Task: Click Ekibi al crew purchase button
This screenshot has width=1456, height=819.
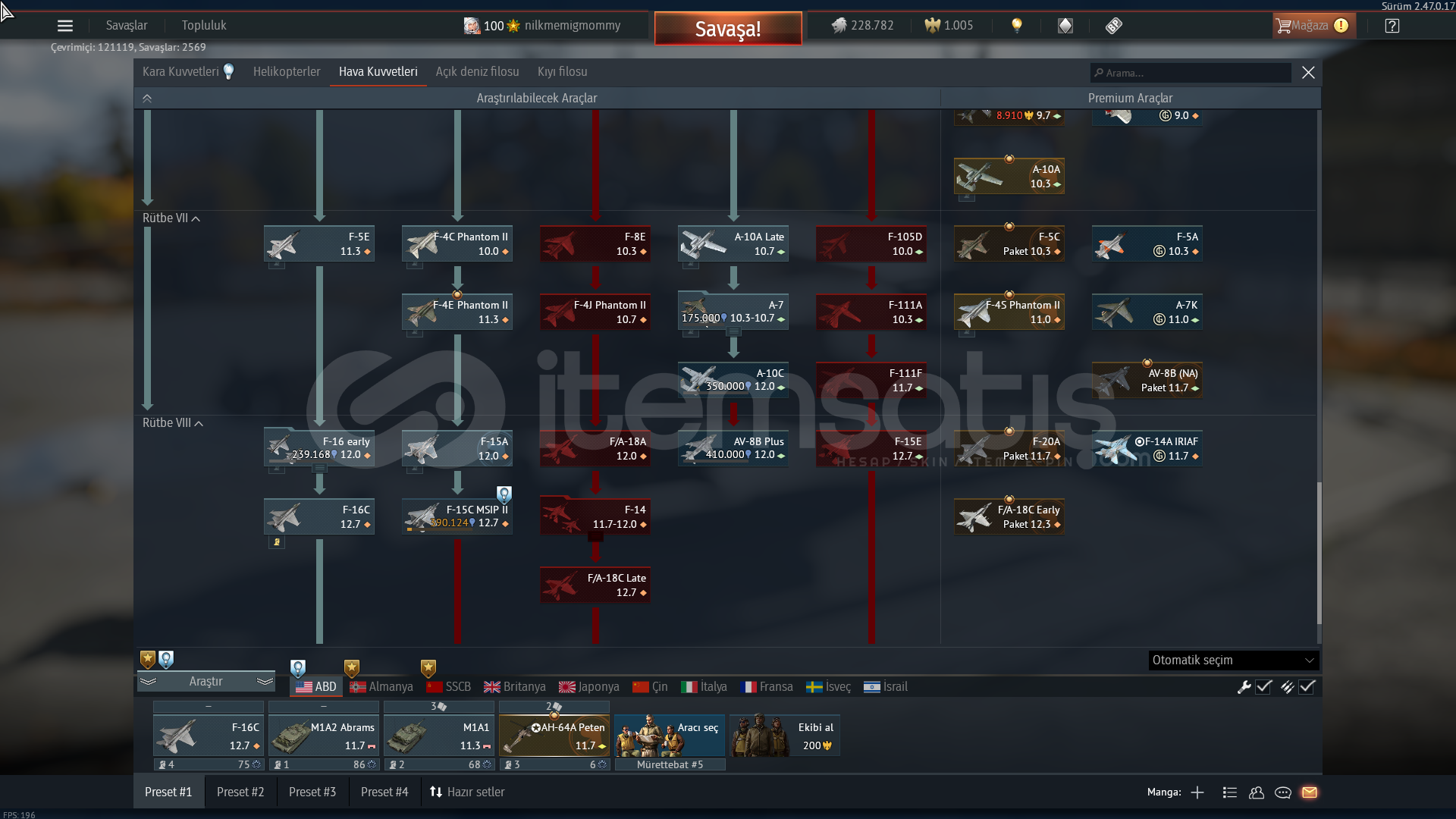Action: click(x=785, y=736)
